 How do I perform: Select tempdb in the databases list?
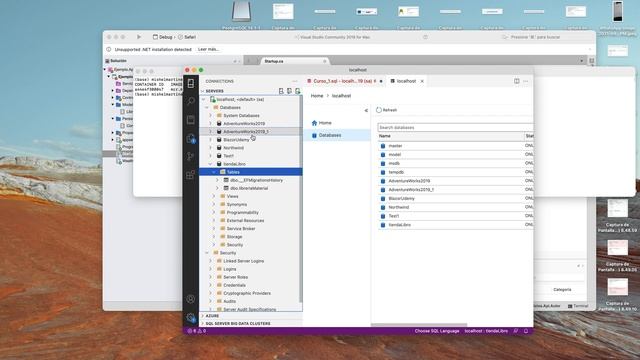coord(396,172)
